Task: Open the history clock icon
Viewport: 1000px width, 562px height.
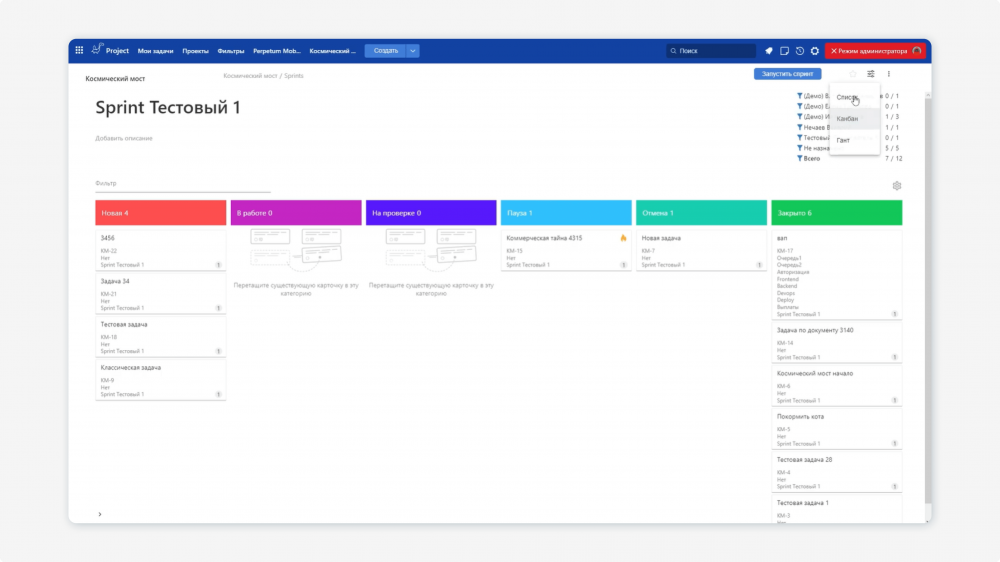Action: [800, 51]
